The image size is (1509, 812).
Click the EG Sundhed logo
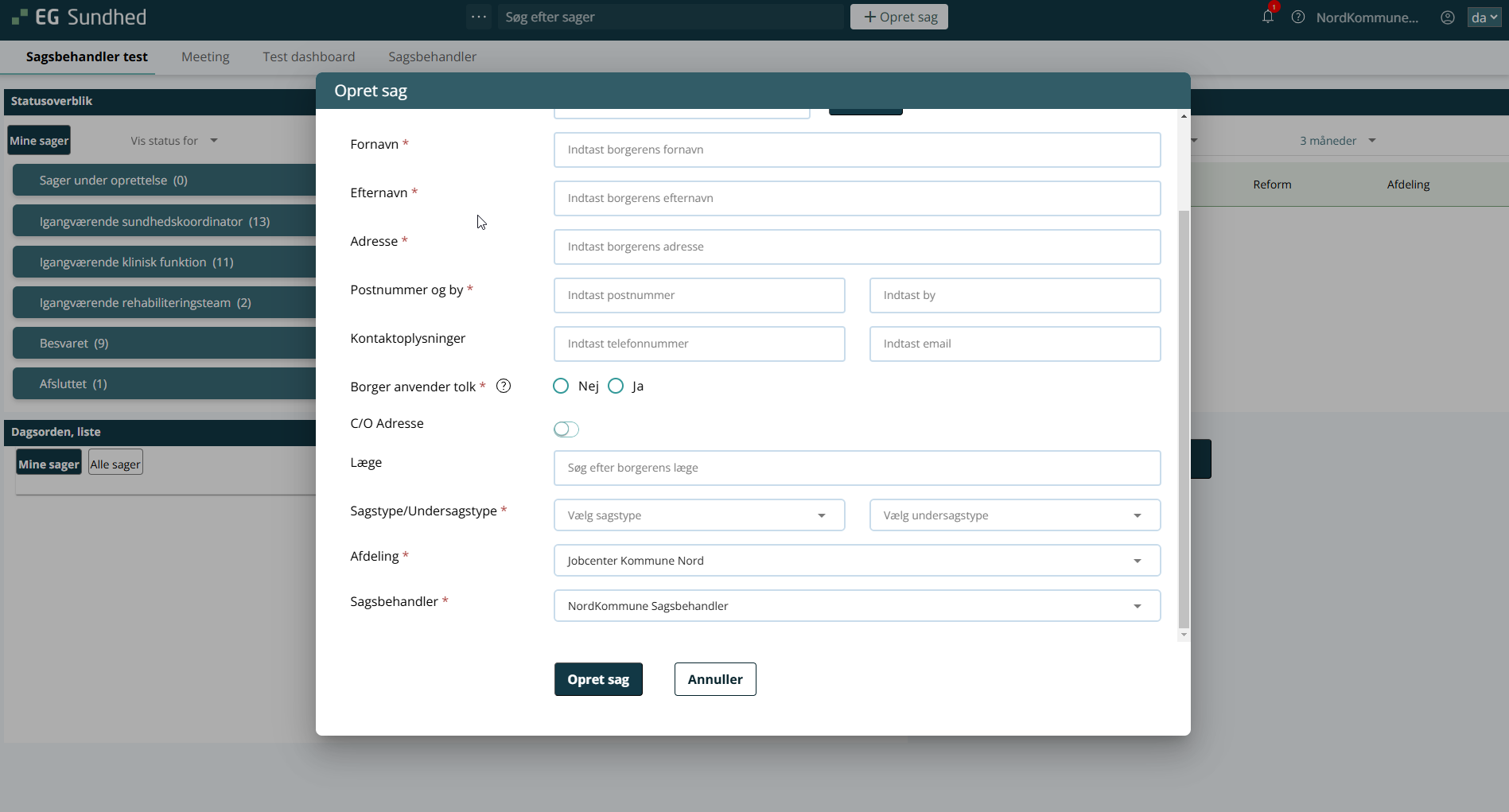coord(80,17)
